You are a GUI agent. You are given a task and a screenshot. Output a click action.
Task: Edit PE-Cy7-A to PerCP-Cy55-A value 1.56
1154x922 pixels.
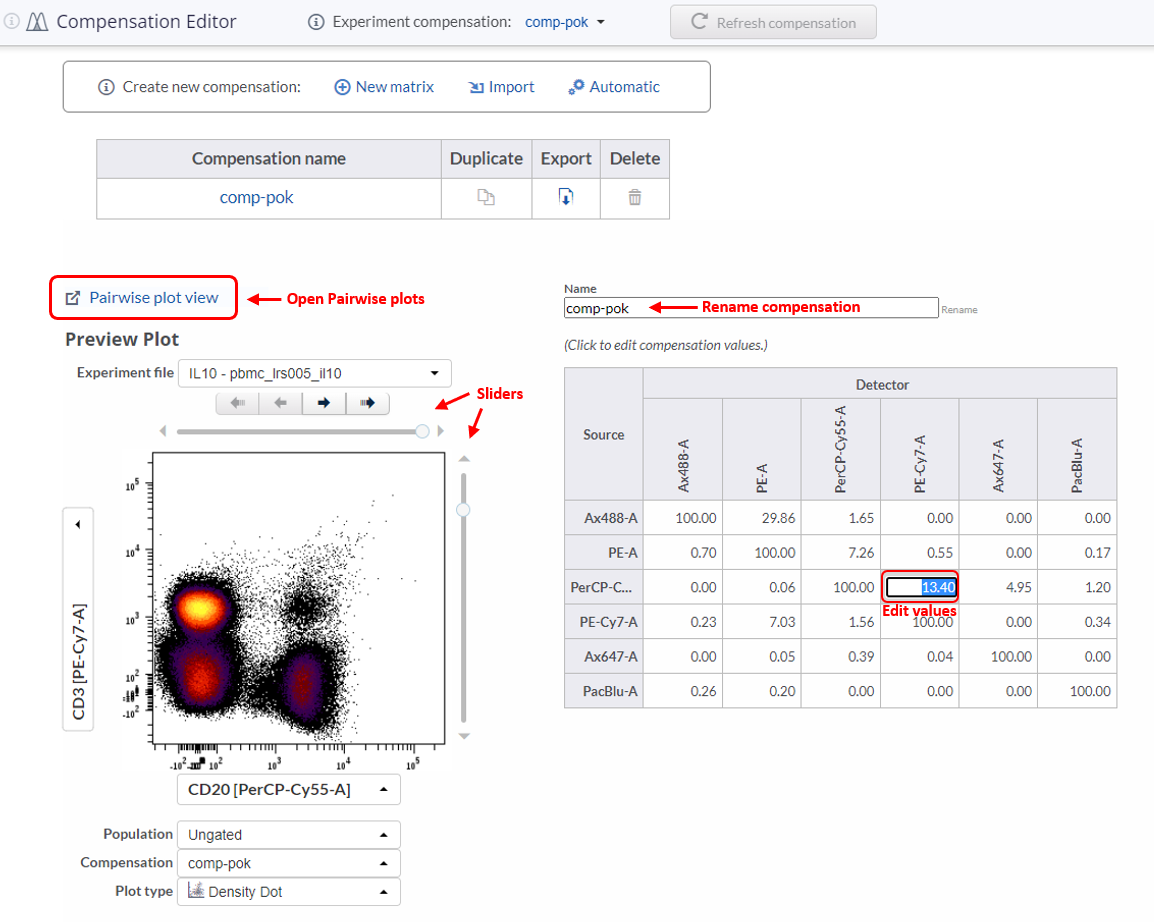click(840, 622)
